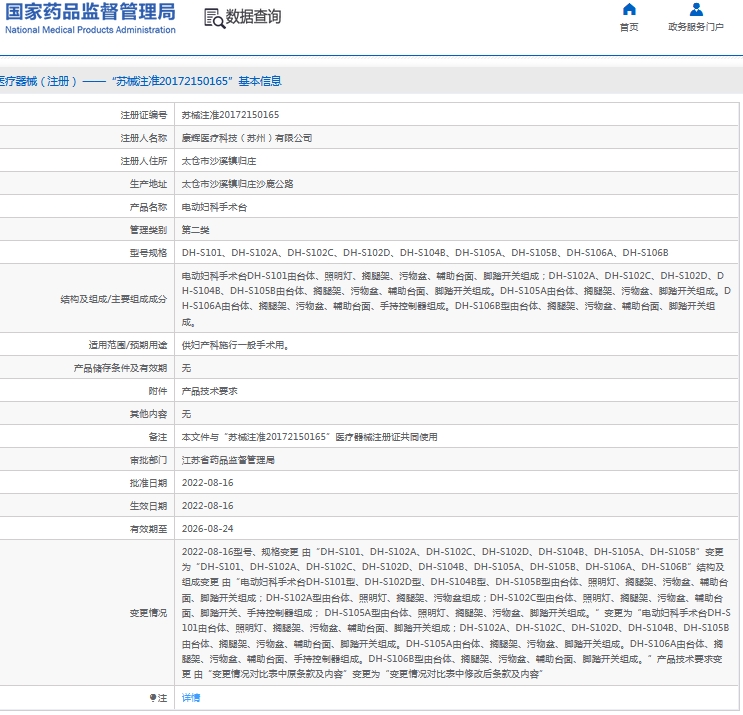The height and width of the screenshot is (715, 743).
Task: Click the 变更情况 change description paragraph
Action: pyautogui.click(x=456, y=613)
